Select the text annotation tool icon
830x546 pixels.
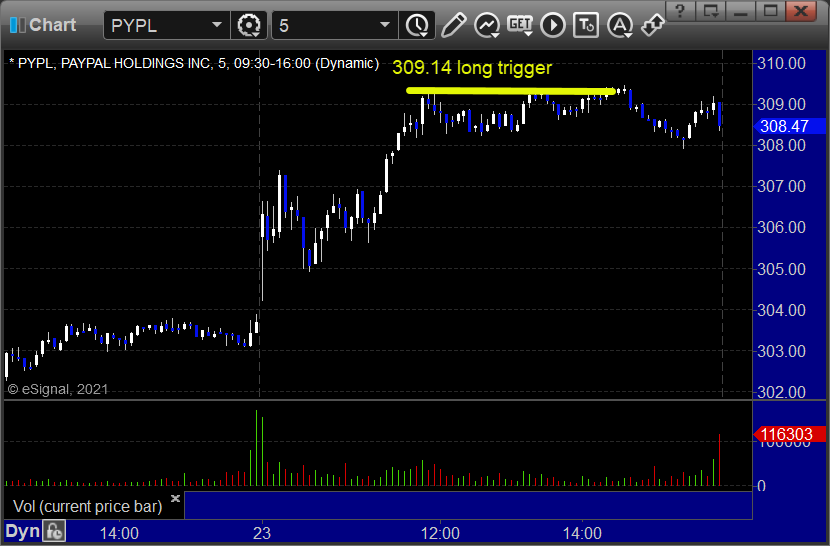point(586,25)
